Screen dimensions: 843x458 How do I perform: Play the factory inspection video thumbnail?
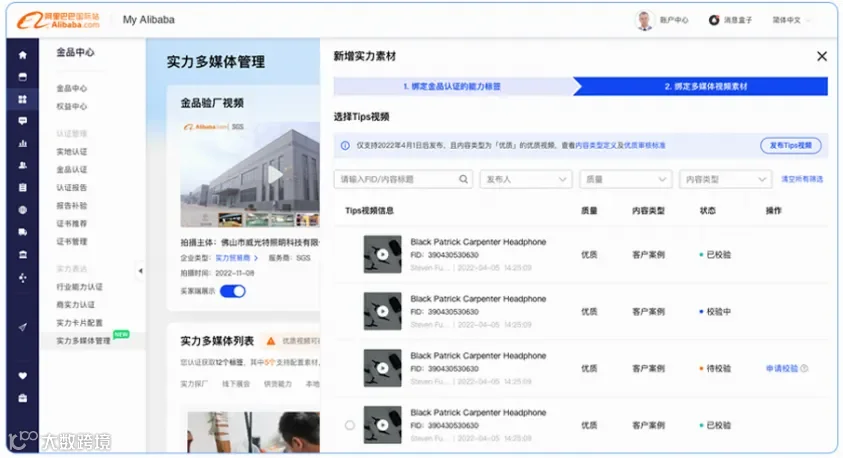click(x=250, y=174)
